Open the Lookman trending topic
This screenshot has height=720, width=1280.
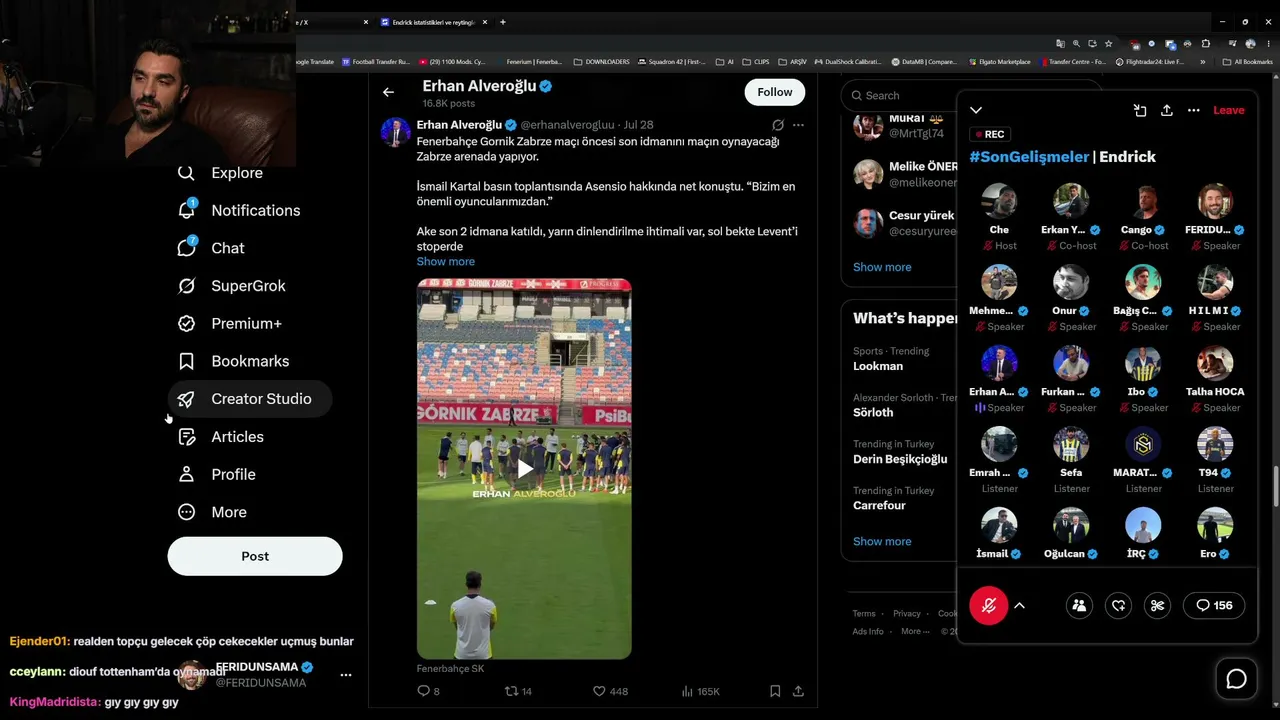coord(878,366)
